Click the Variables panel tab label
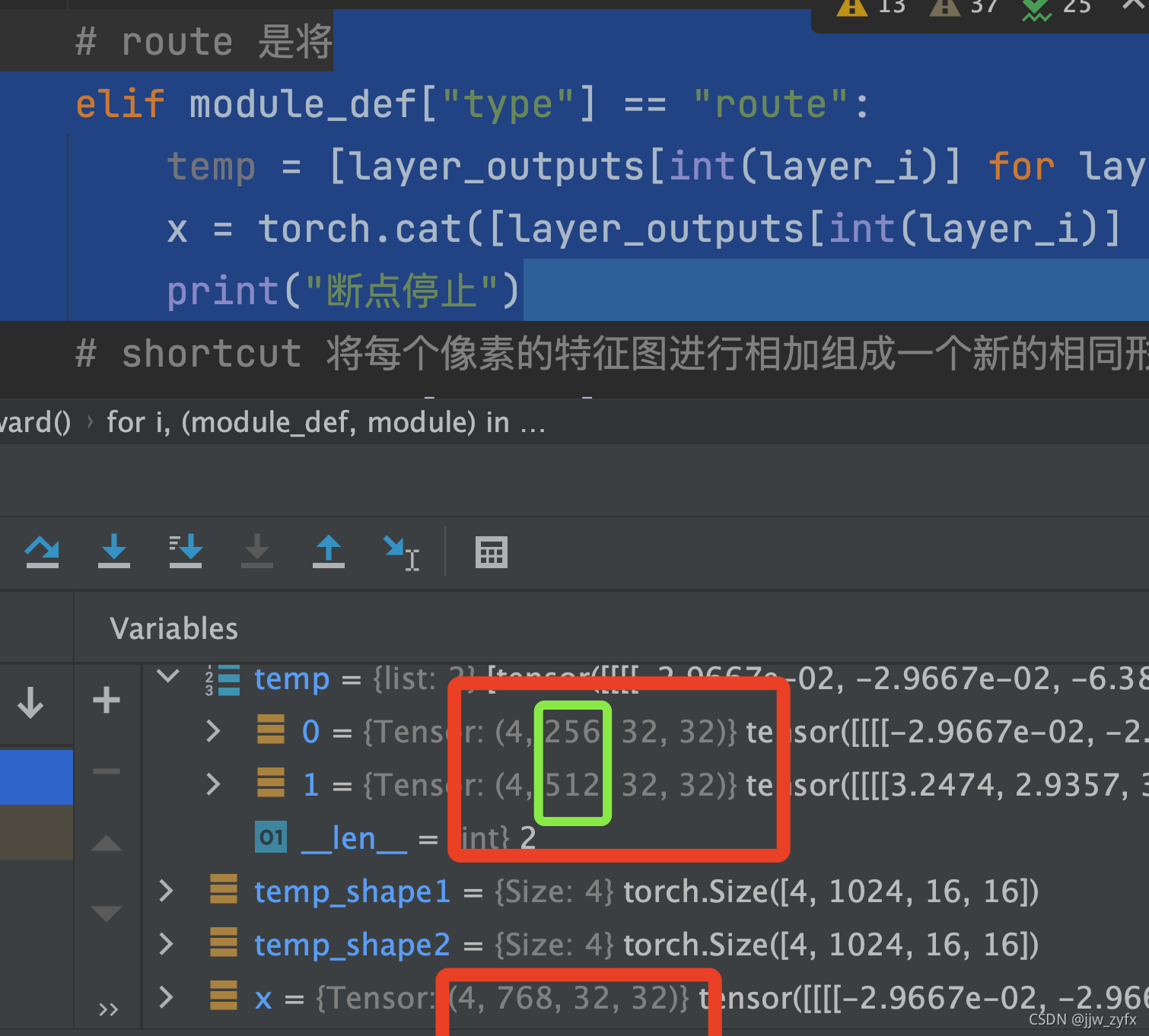The width and height of the screenshot is (1149, 1036). [173, 628]
